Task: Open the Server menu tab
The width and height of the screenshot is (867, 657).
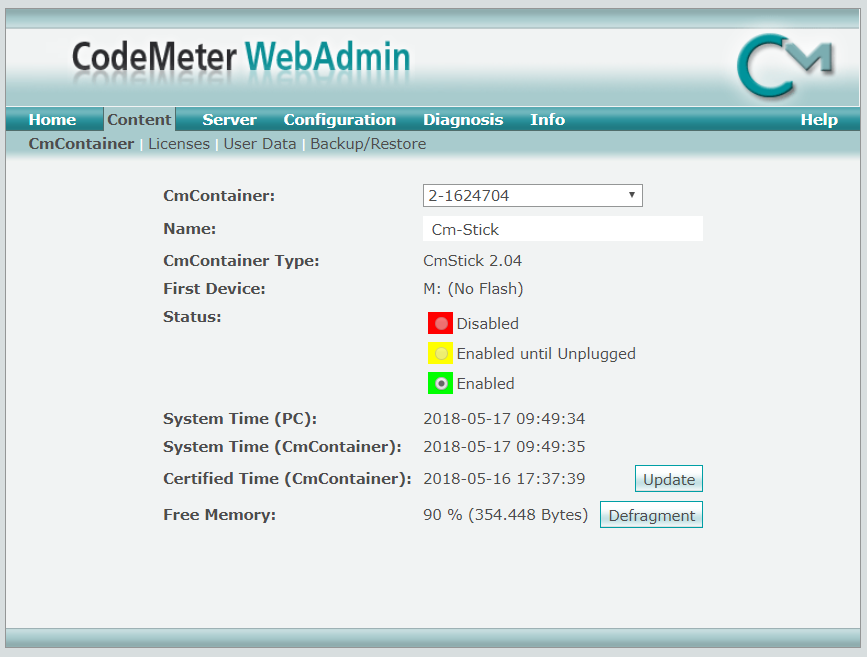Action: tap(229, 120)
